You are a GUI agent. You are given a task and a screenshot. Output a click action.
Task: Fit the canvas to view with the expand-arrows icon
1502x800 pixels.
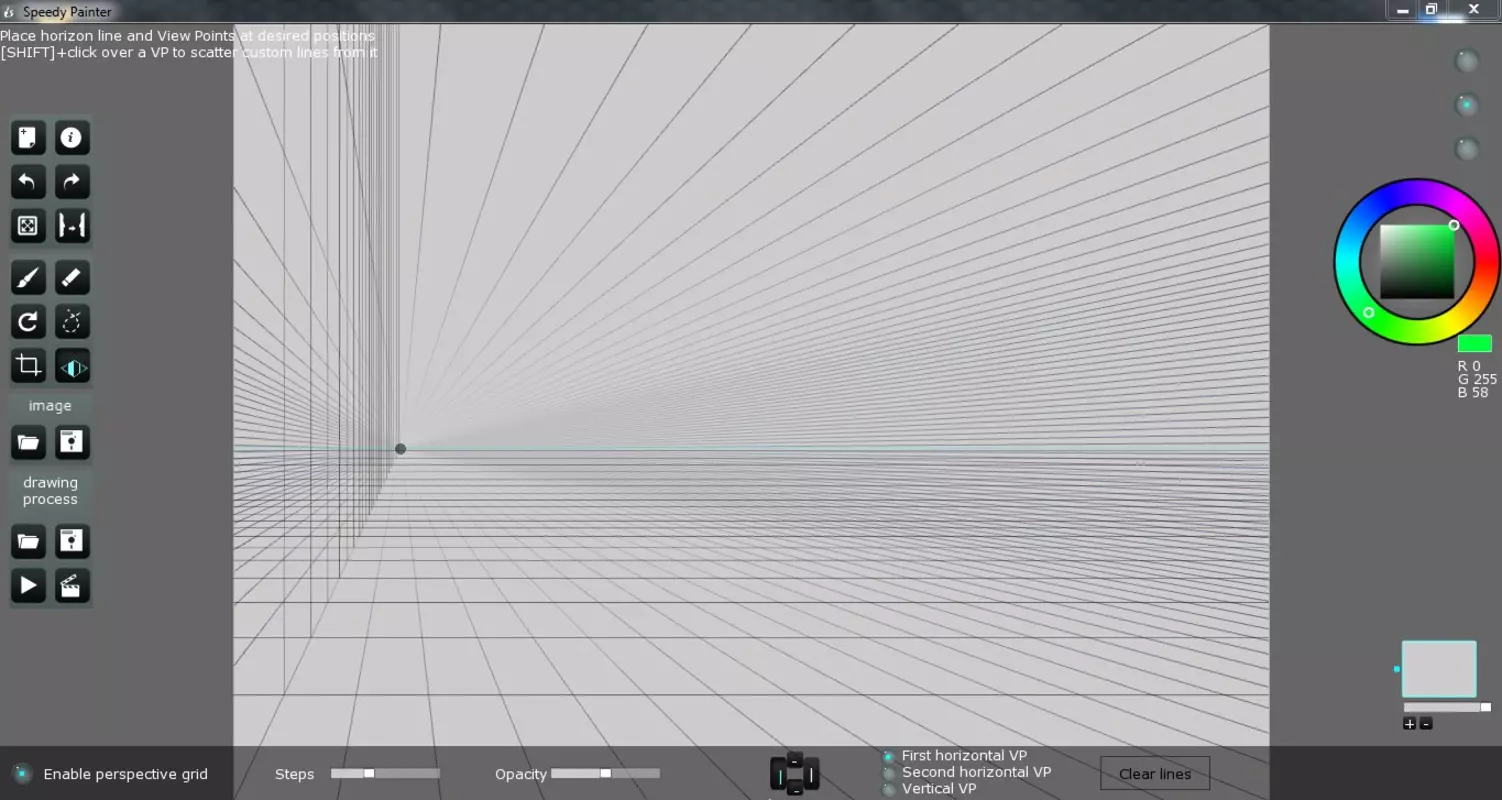click(x=28, y=226)
